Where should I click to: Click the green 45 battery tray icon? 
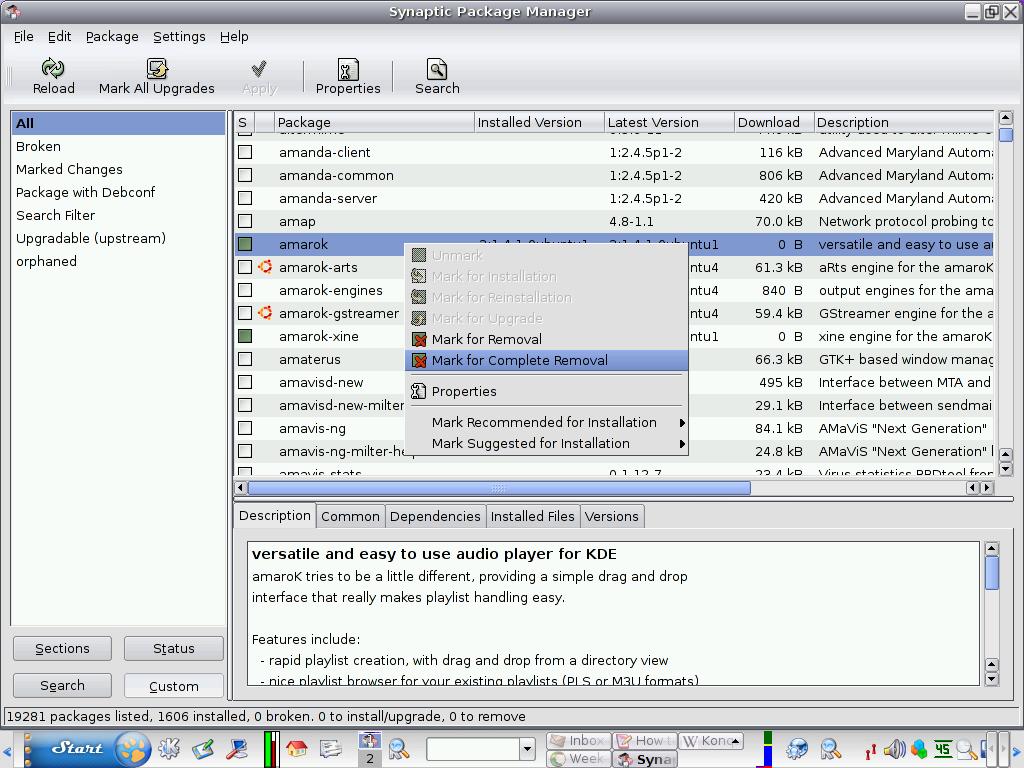(943, 748)
